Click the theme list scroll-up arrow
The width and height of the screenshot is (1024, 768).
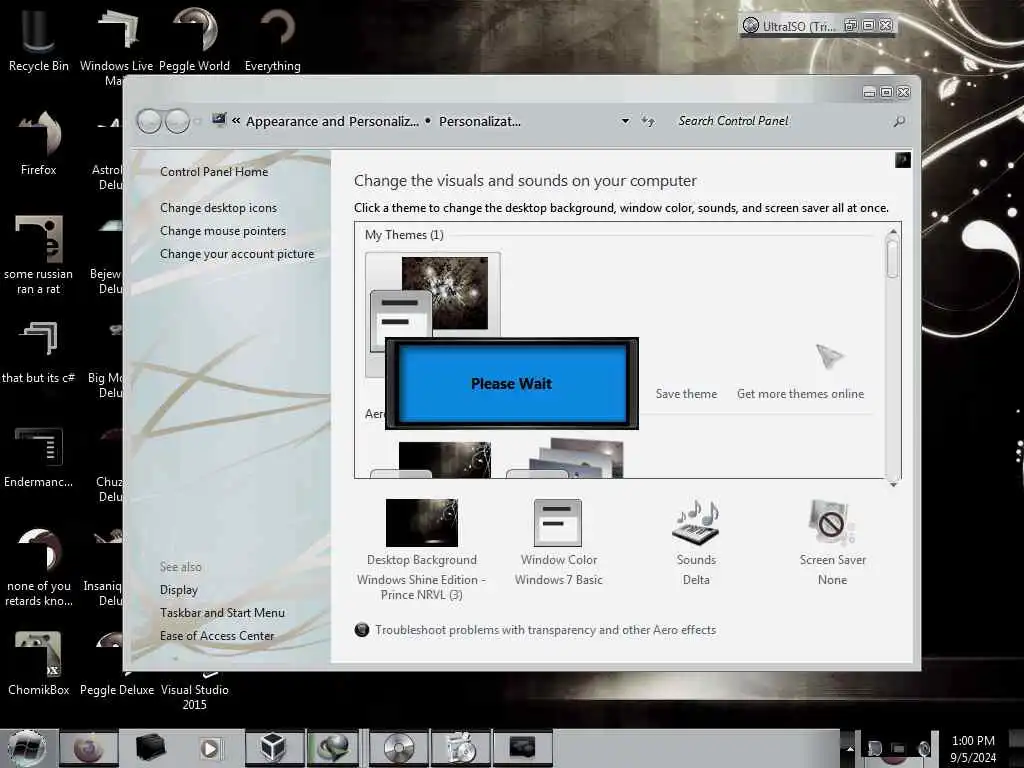tap(893, 231)
